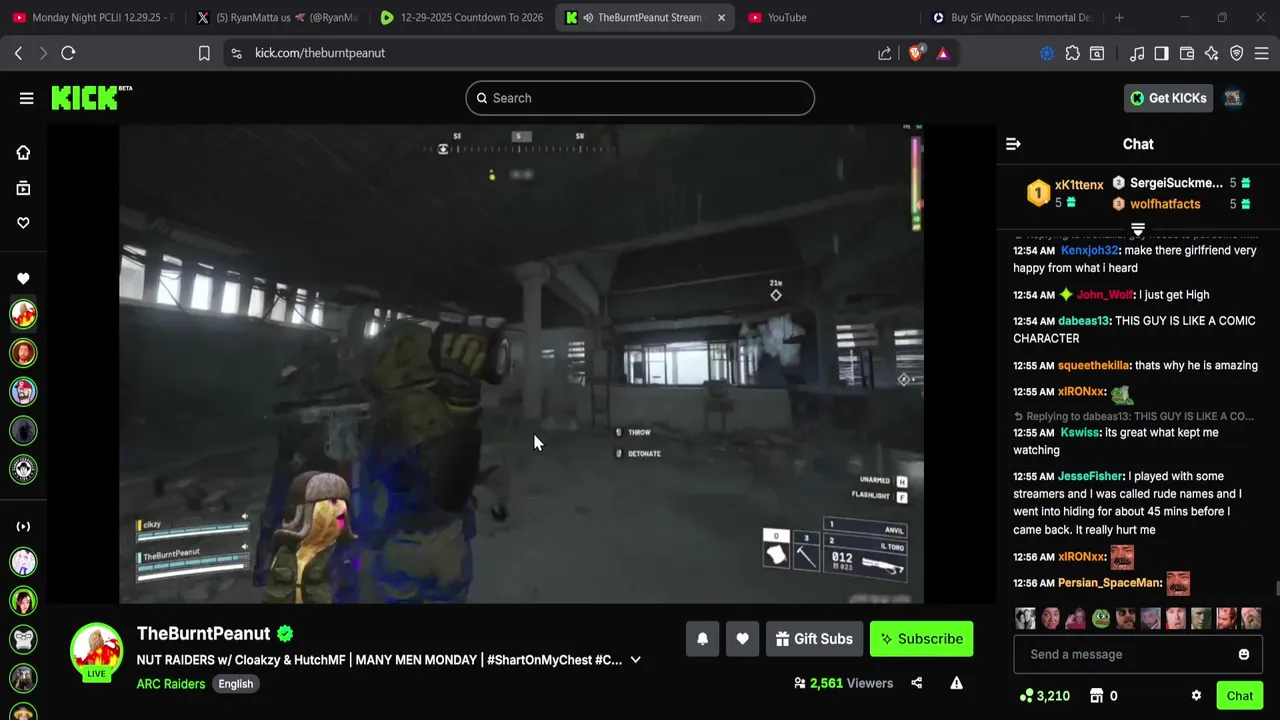
Task: Bookmark this page in browser
Action: coord(204,53)
